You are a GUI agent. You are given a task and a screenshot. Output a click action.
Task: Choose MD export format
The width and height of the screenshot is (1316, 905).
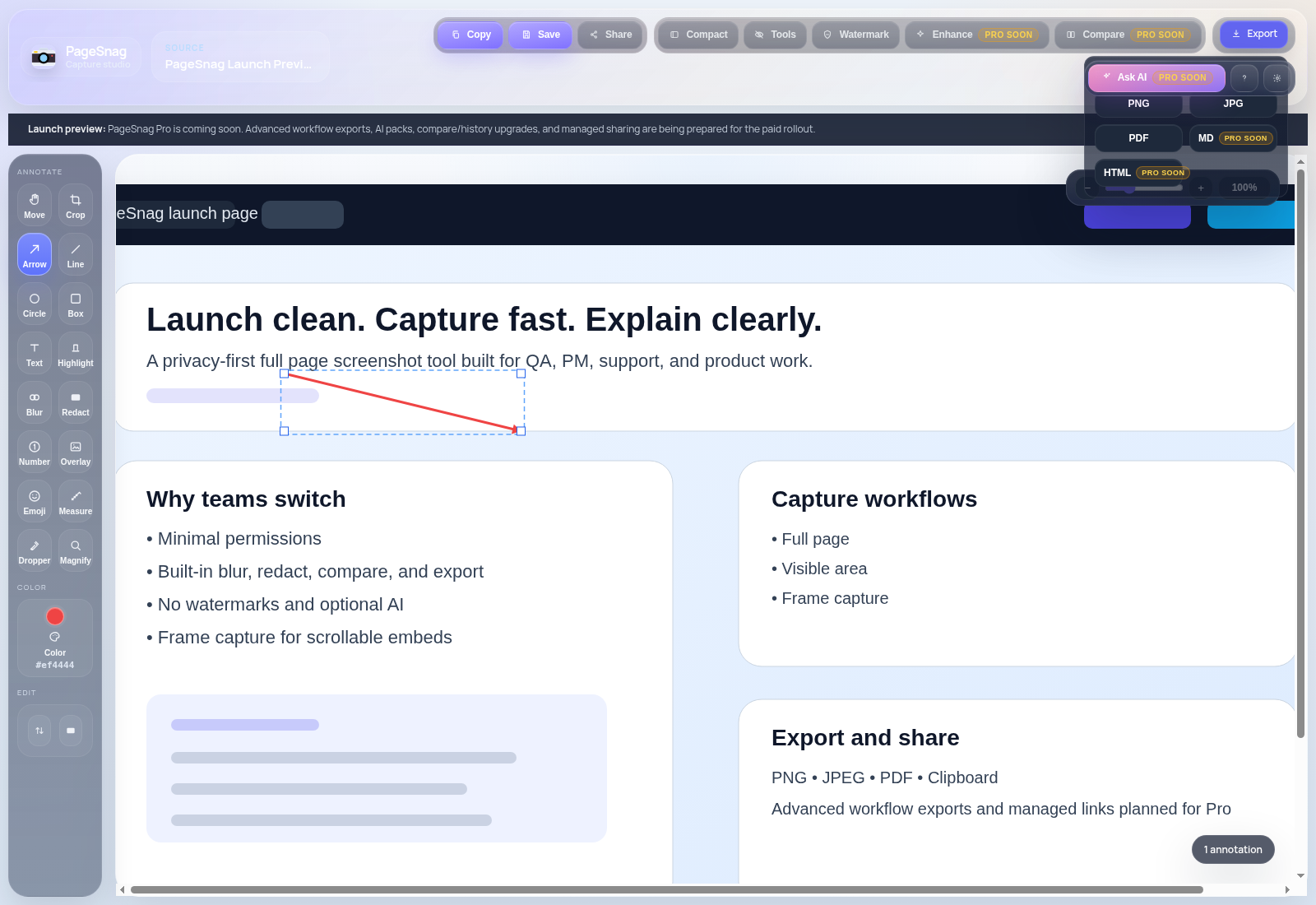click(1233, 138)
